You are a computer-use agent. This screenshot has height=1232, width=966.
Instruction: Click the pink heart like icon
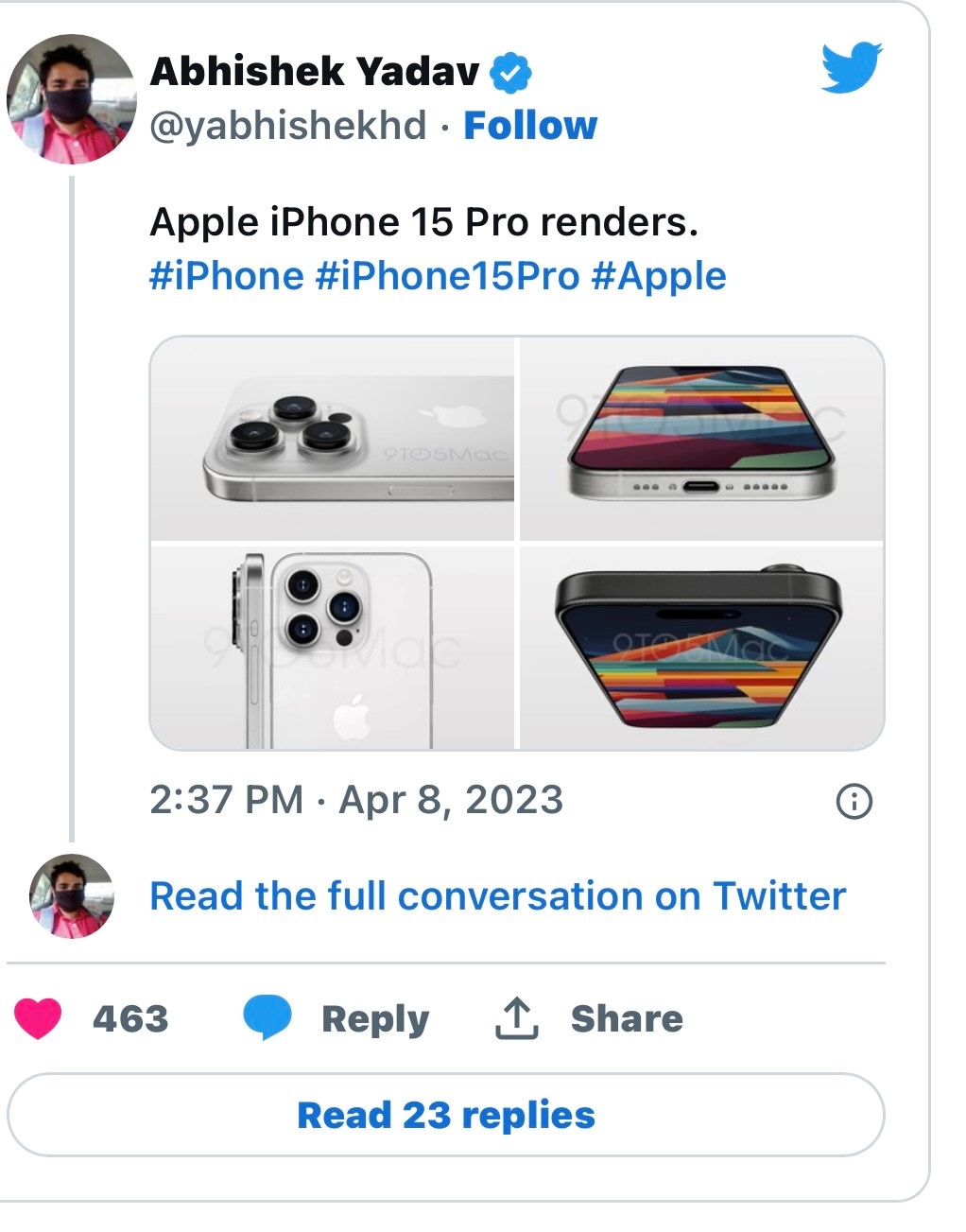(38, 1018)
